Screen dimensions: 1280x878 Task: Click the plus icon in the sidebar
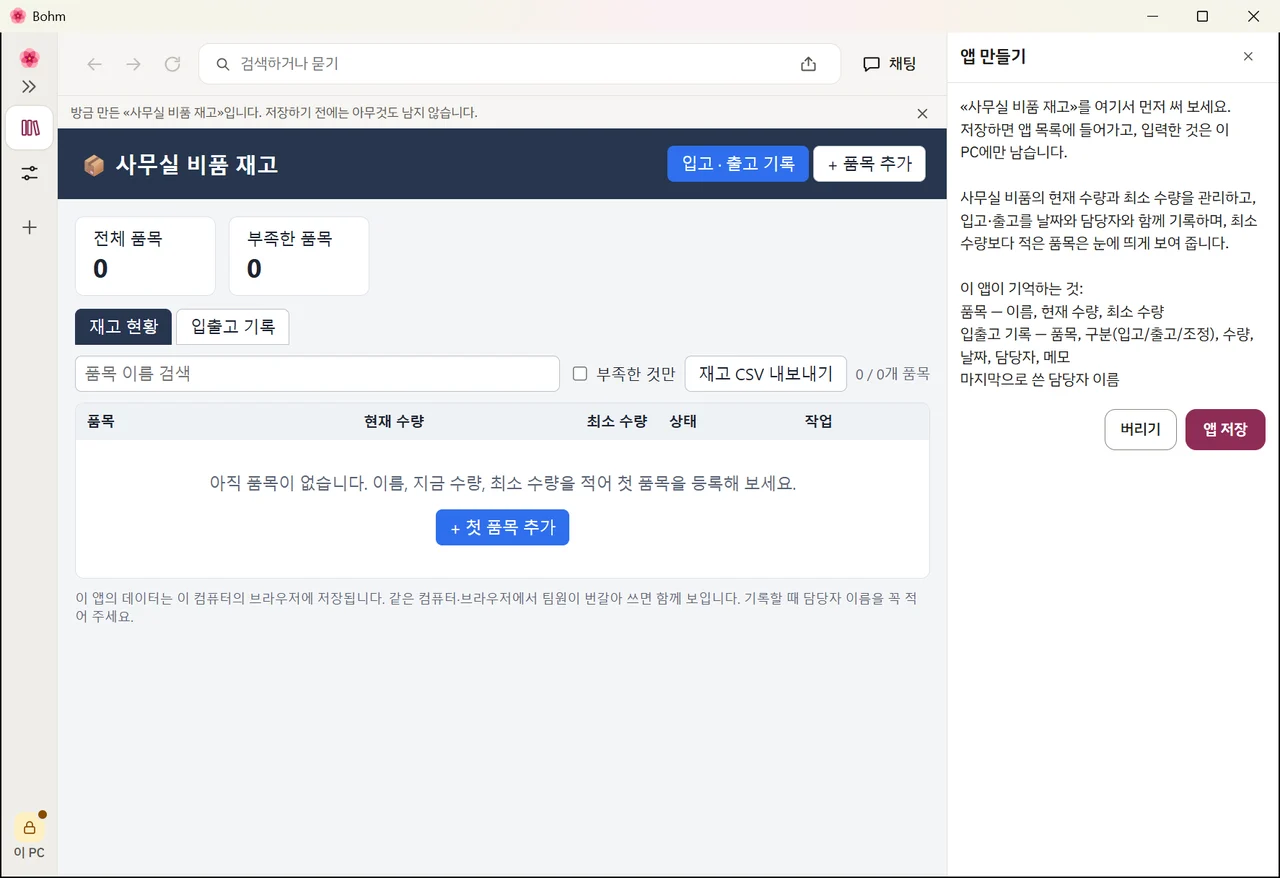[29, 227]
